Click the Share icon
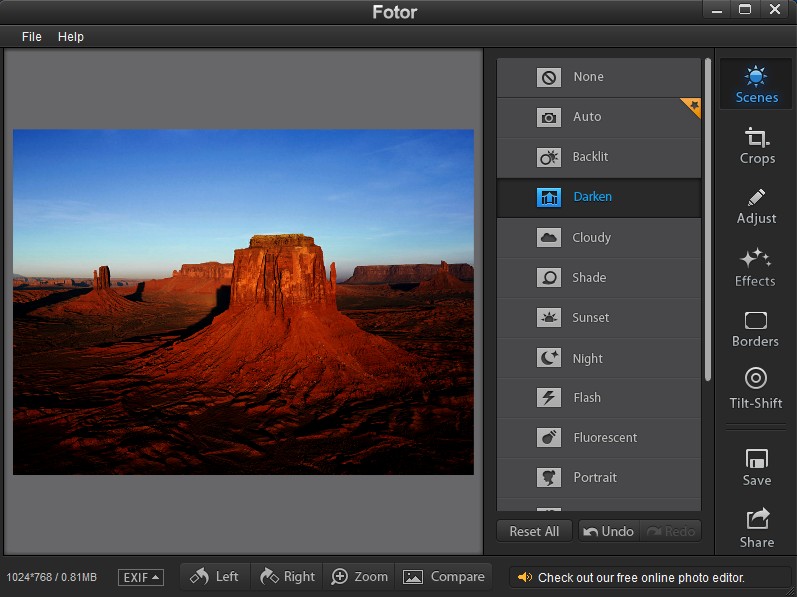Image resolution: width=797 pixels, height=597 pixels. coord(756,528)
